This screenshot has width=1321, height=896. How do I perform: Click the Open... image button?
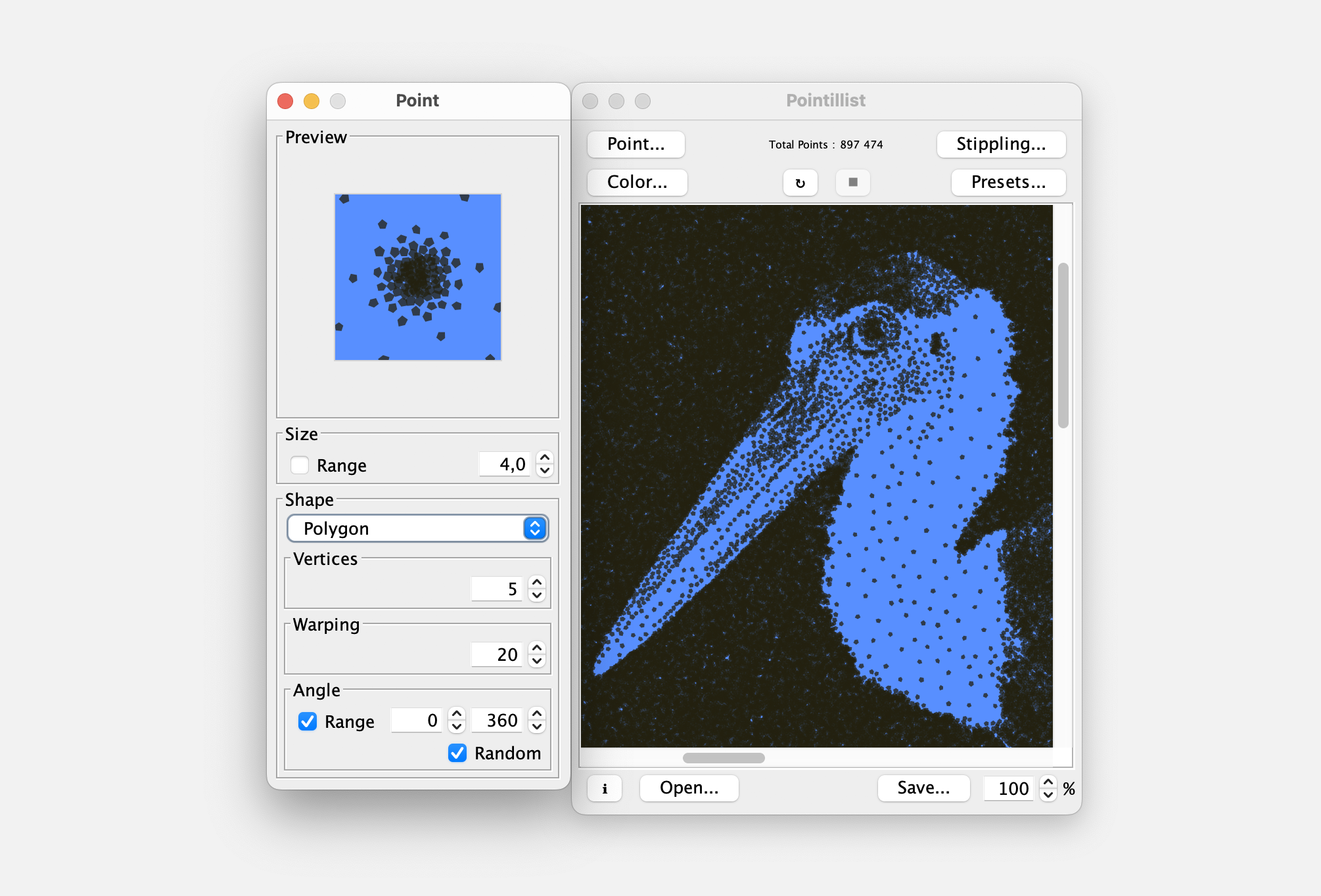(x=689, y=788)
